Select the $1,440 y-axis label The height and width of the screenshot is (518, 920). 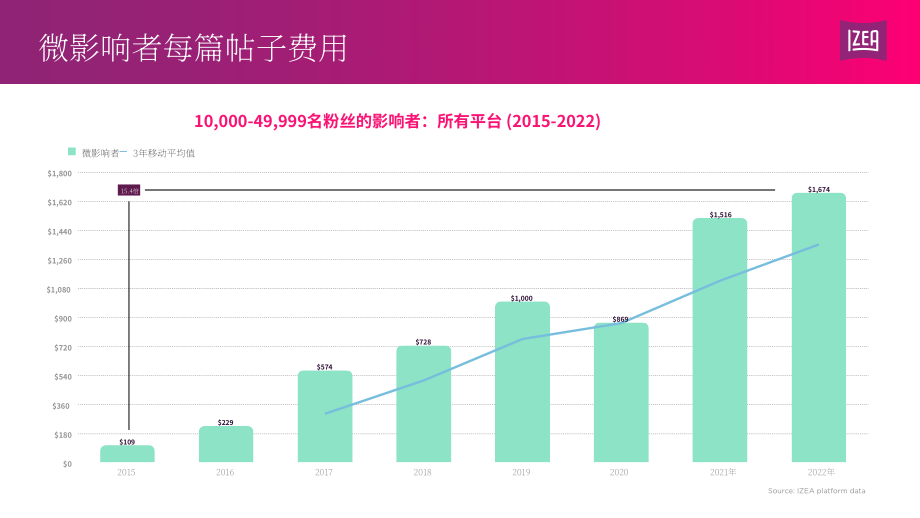[59, 232]
